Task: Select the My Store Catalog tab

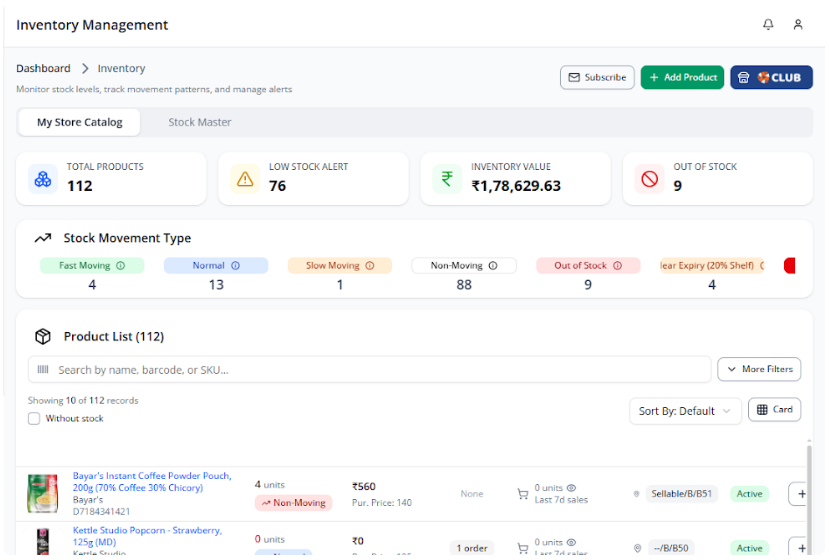Action: pos(80,122)
